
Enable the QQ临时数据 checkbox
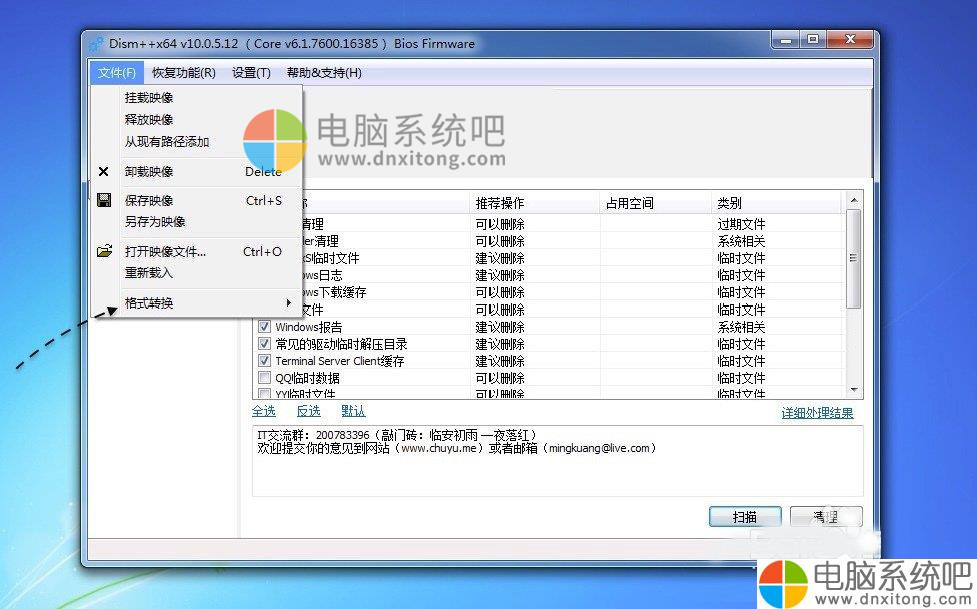(x=264, y=378)
